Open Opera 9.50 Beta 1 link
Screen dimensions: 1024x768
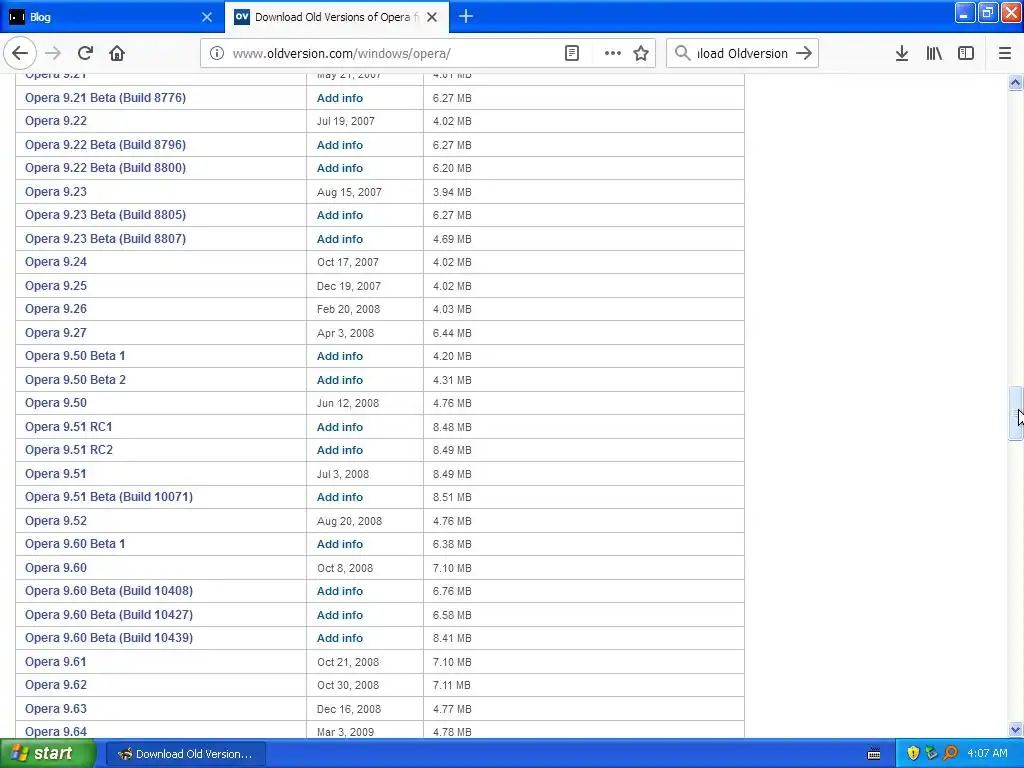[75, 356]
